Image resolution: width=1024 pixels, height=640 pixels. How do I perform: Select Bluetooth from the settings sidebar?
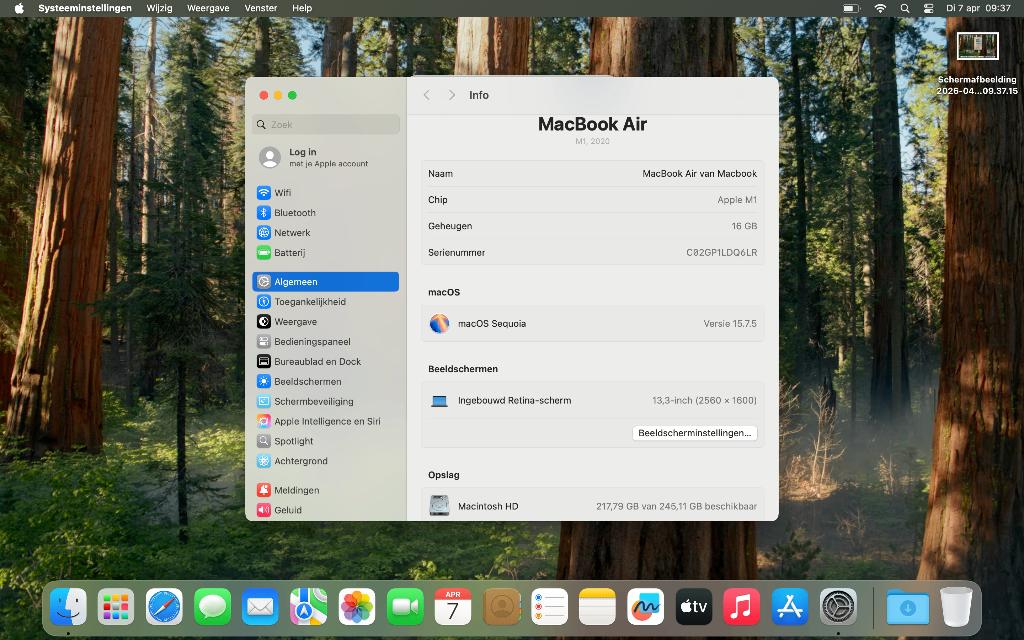point(293,213)
